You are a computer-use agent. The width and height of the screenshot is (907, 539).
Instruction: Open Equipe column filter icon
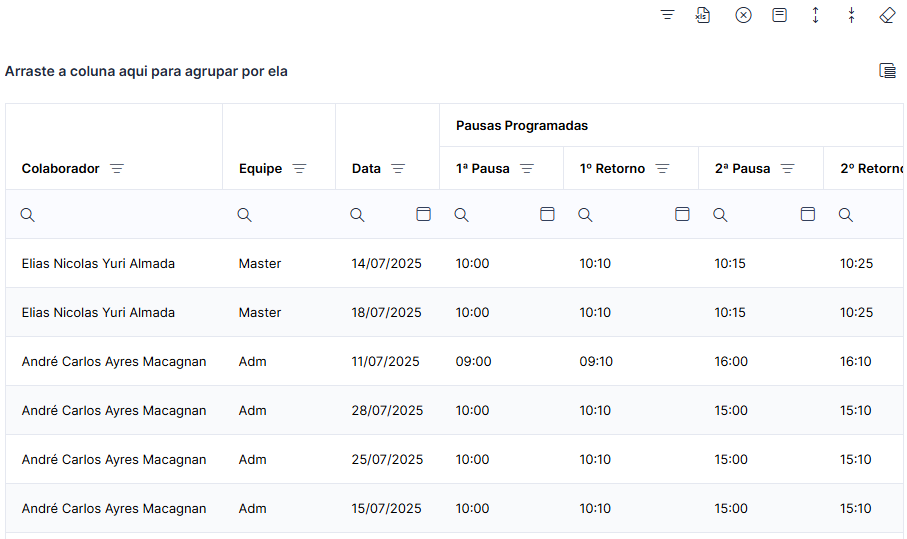pos(299,168)
